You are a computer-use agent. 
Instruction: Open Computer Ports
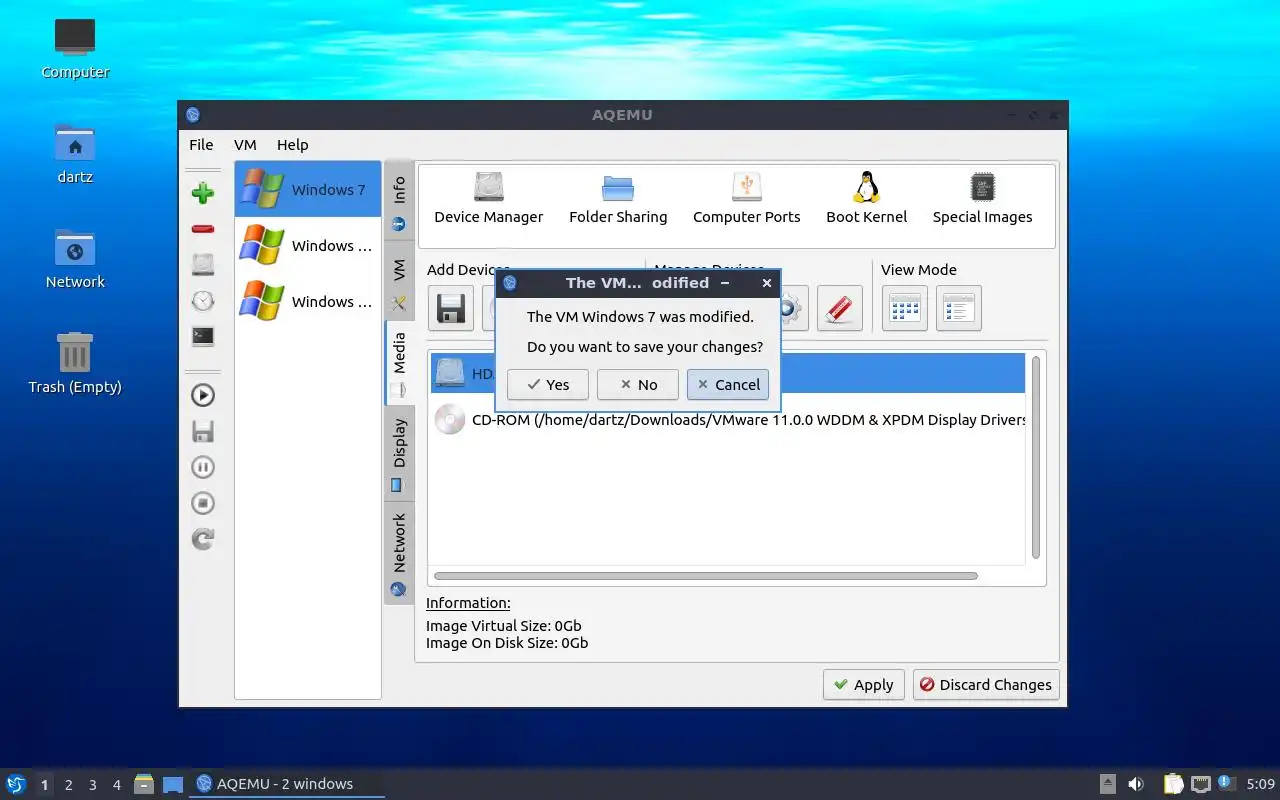pyautogui.click(x=747, y=199)
